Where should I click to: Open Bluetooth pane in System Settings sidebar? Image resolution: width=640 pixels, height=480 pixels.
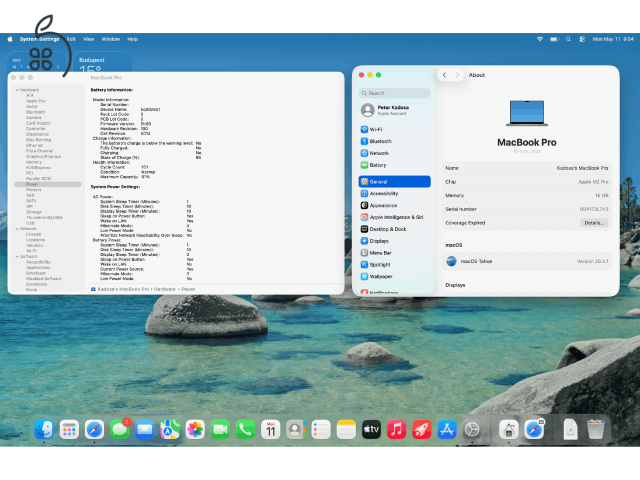coord(394,141)
